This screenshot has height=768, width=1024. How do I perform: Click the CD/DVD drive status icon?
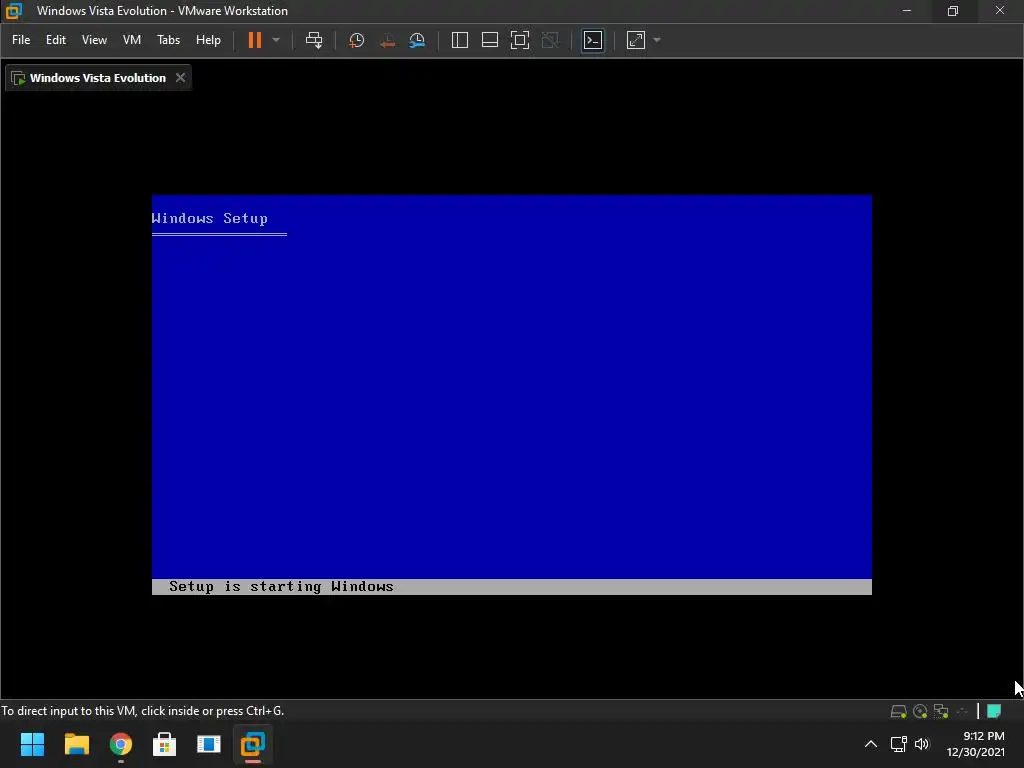tap(920, 711)
